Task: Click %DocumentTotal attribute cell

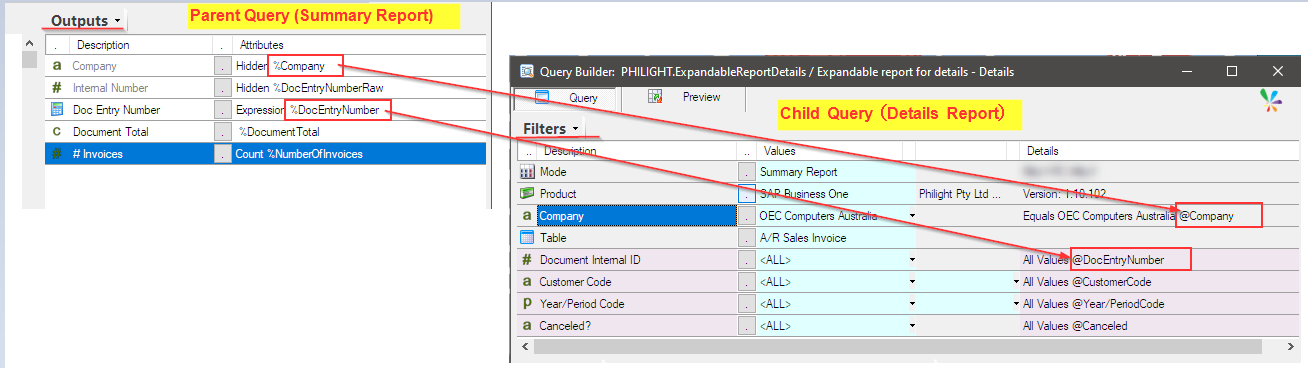Action: tap(359, 132)
